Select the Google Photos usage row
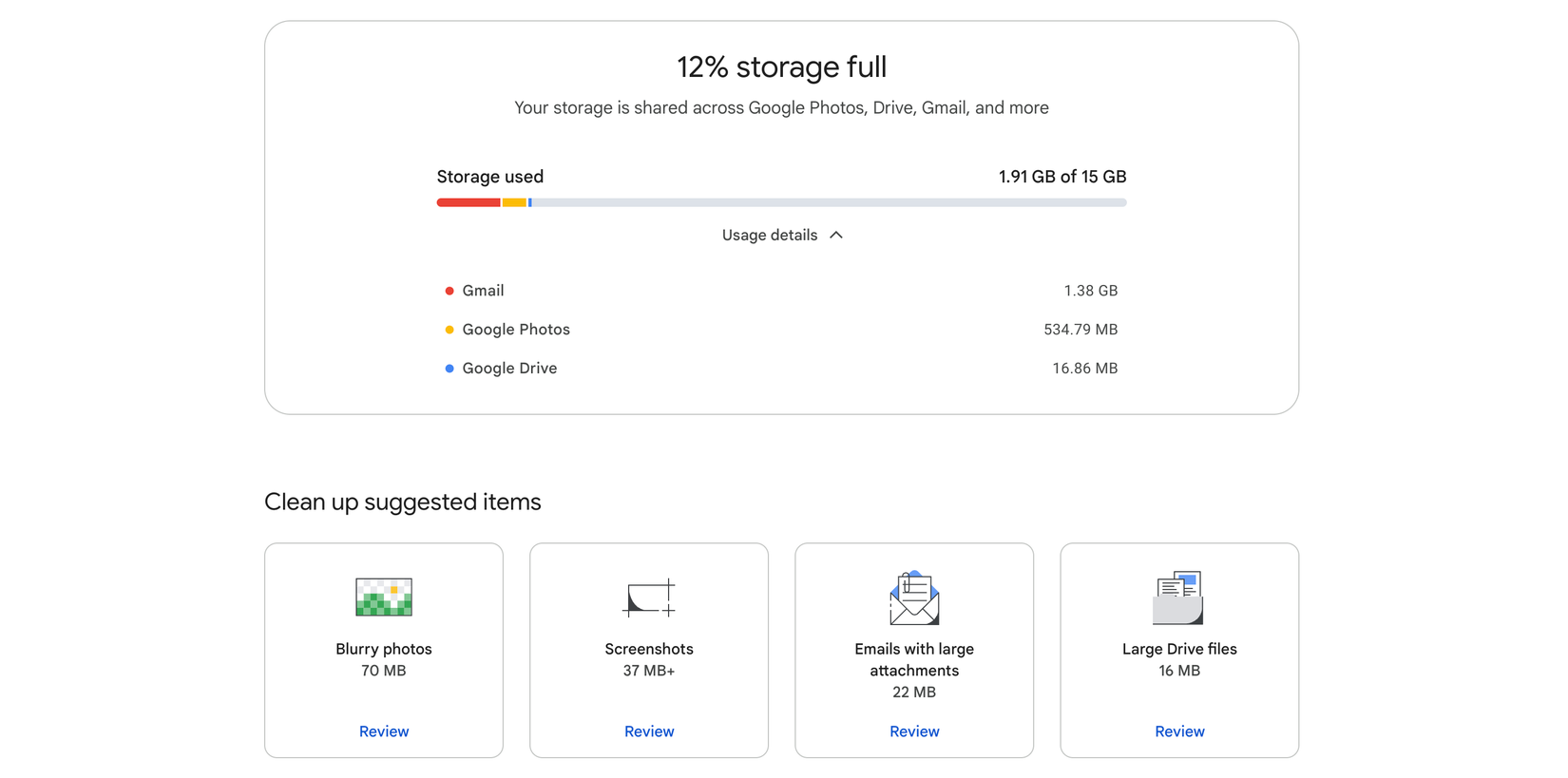This screenshot has width=1568, height=778. (x=781, y=330)
